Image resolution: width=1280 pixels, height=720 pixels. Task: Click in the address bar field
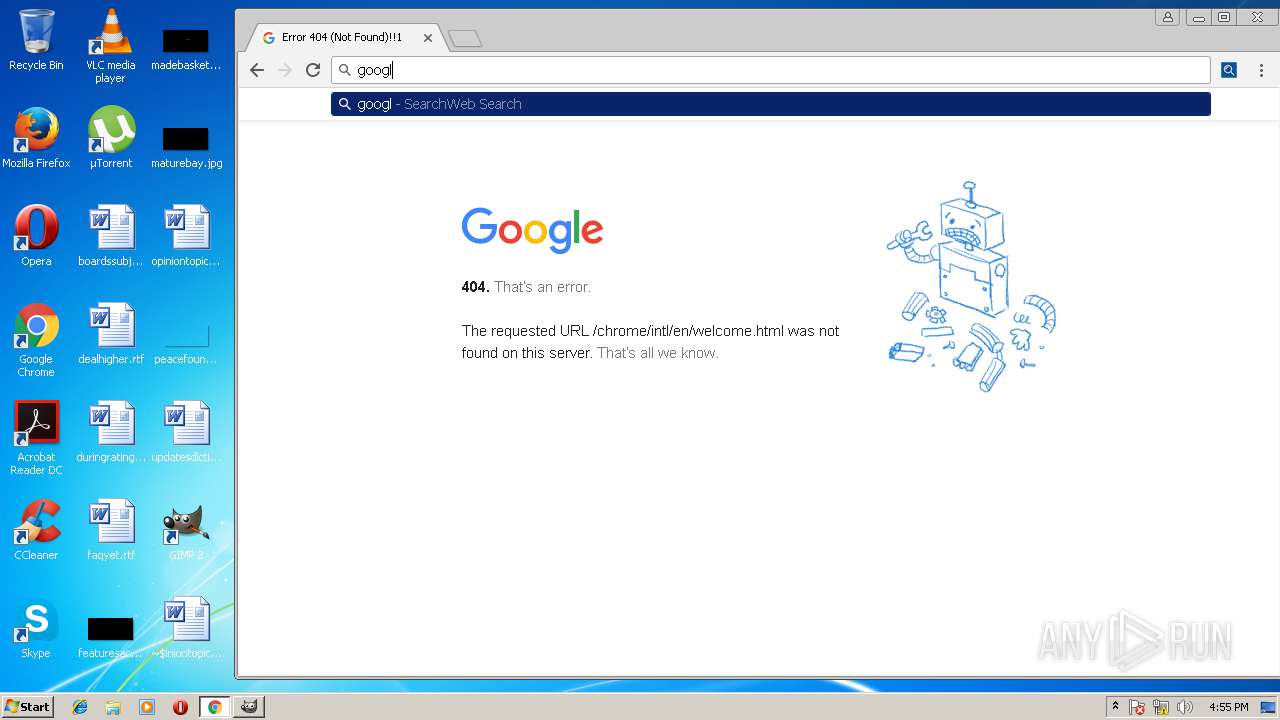[x=771, y=70]
